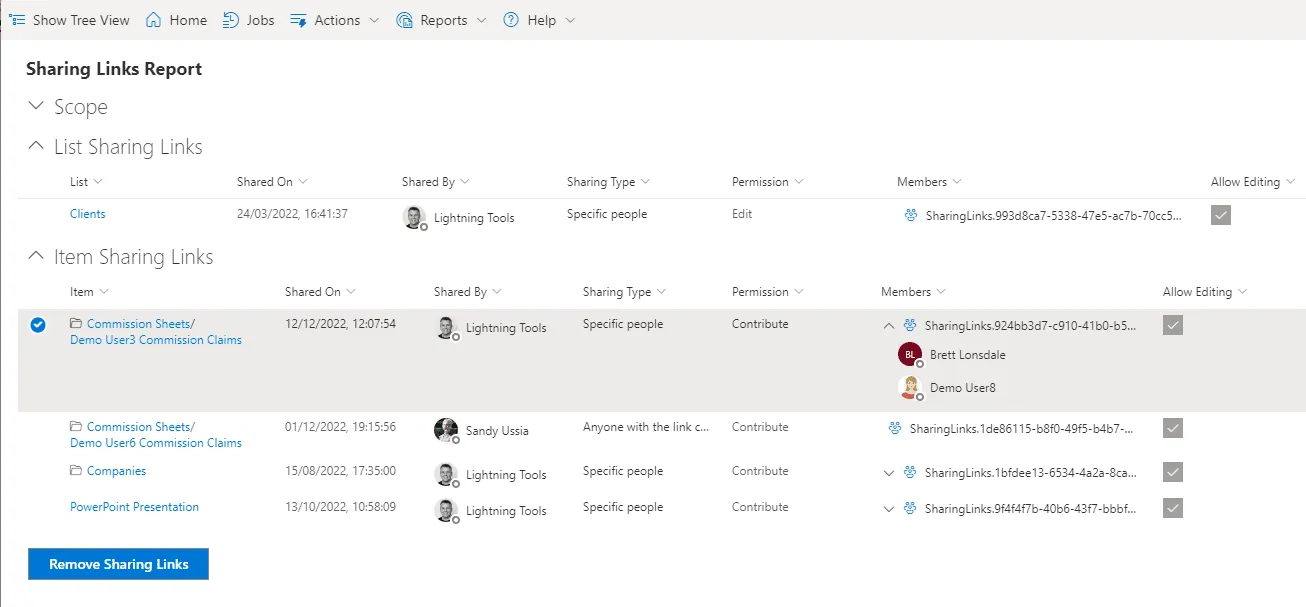Expand members for PowerPoint Presentation sharing link

coord(889,508)
